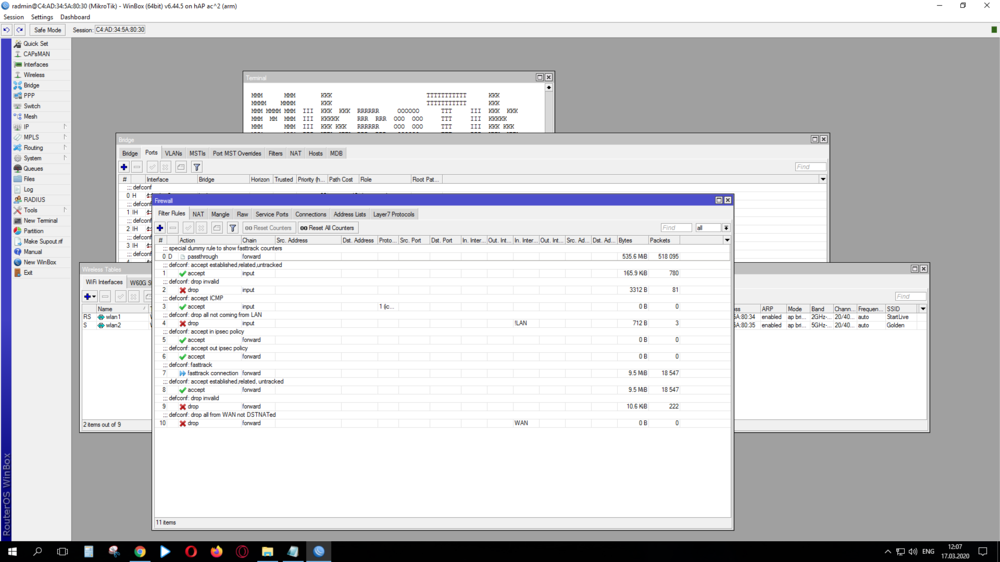
Task: Open the Wireless menu item
Action: [x=34, y=75]
